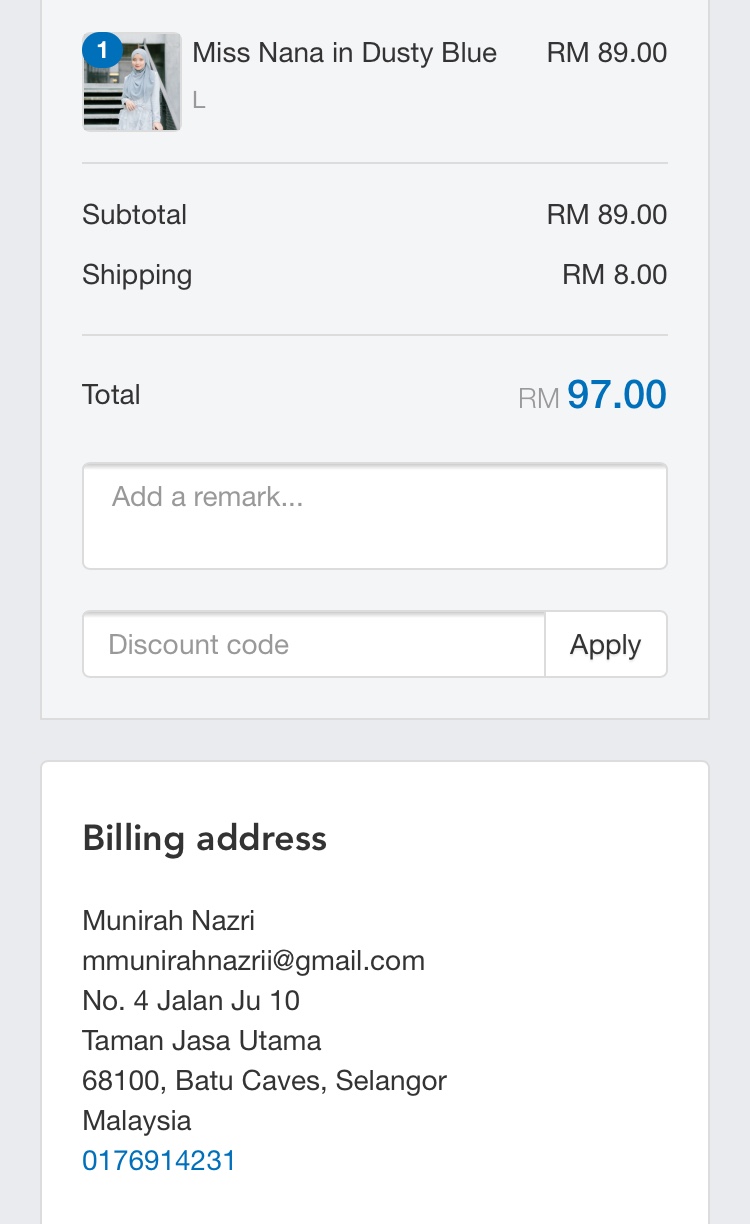This screenshot has width=750, height=1224.
Task: Tap the Total label
Action: pos(111,395)
